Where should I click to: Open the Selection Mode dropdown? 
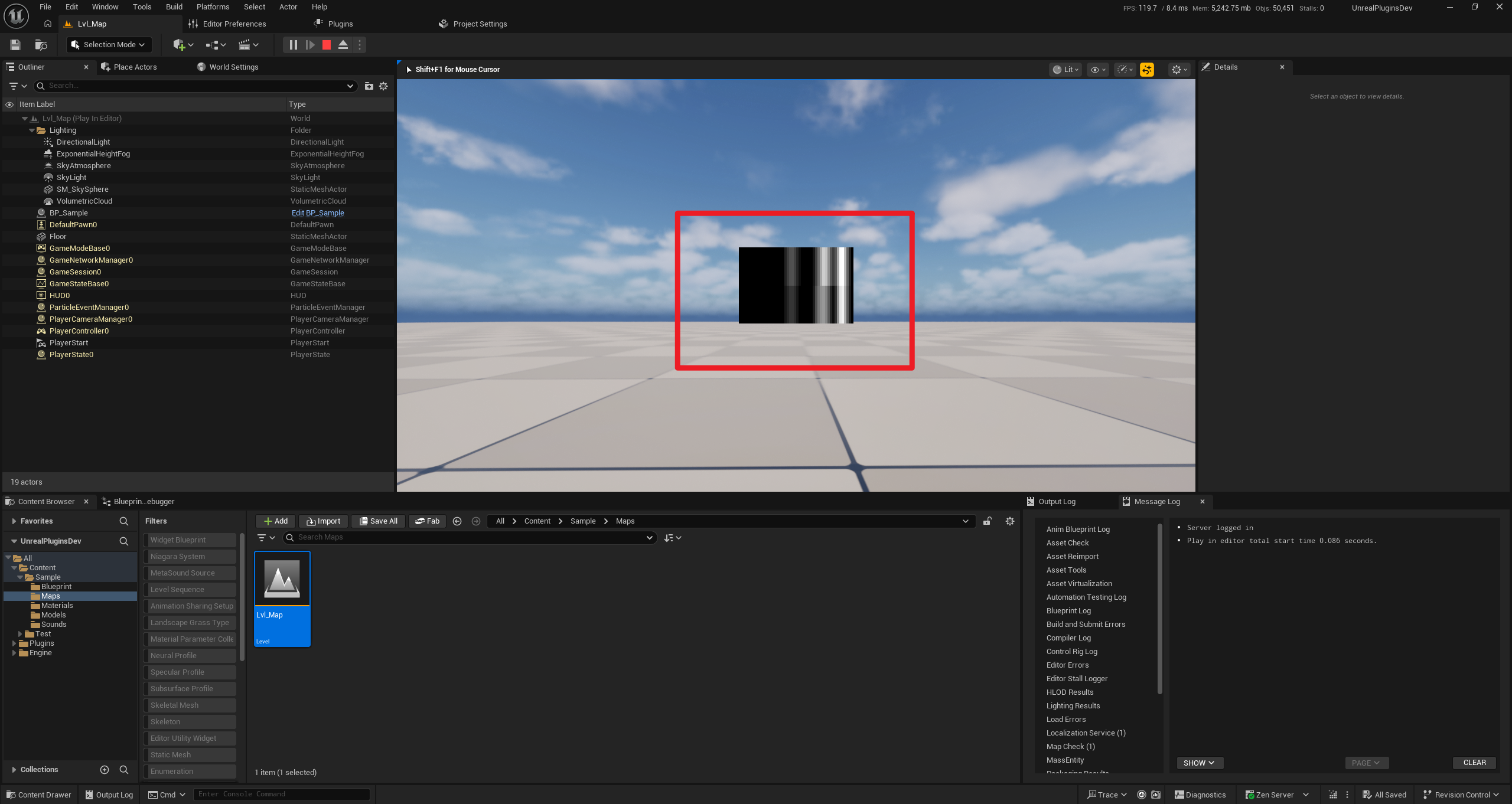click(109, 45)
